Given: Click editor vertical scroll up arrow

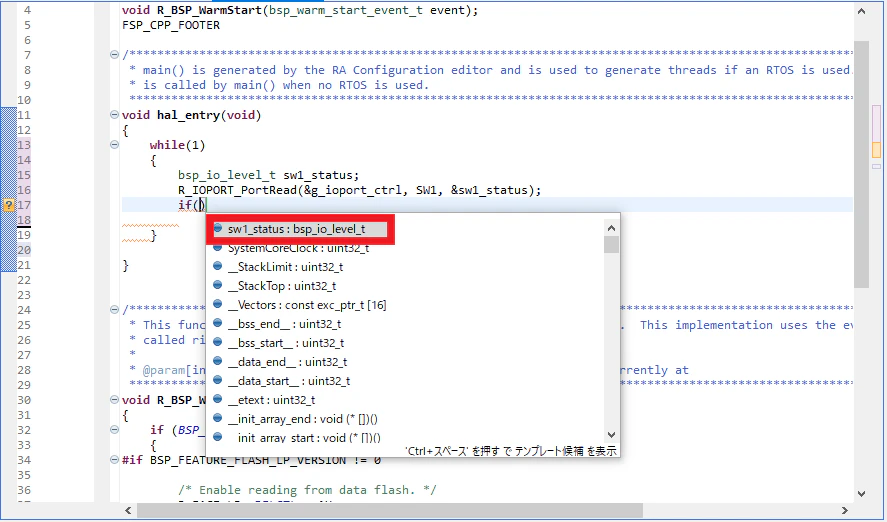Looking at the screenshot, I should [861, 11].
